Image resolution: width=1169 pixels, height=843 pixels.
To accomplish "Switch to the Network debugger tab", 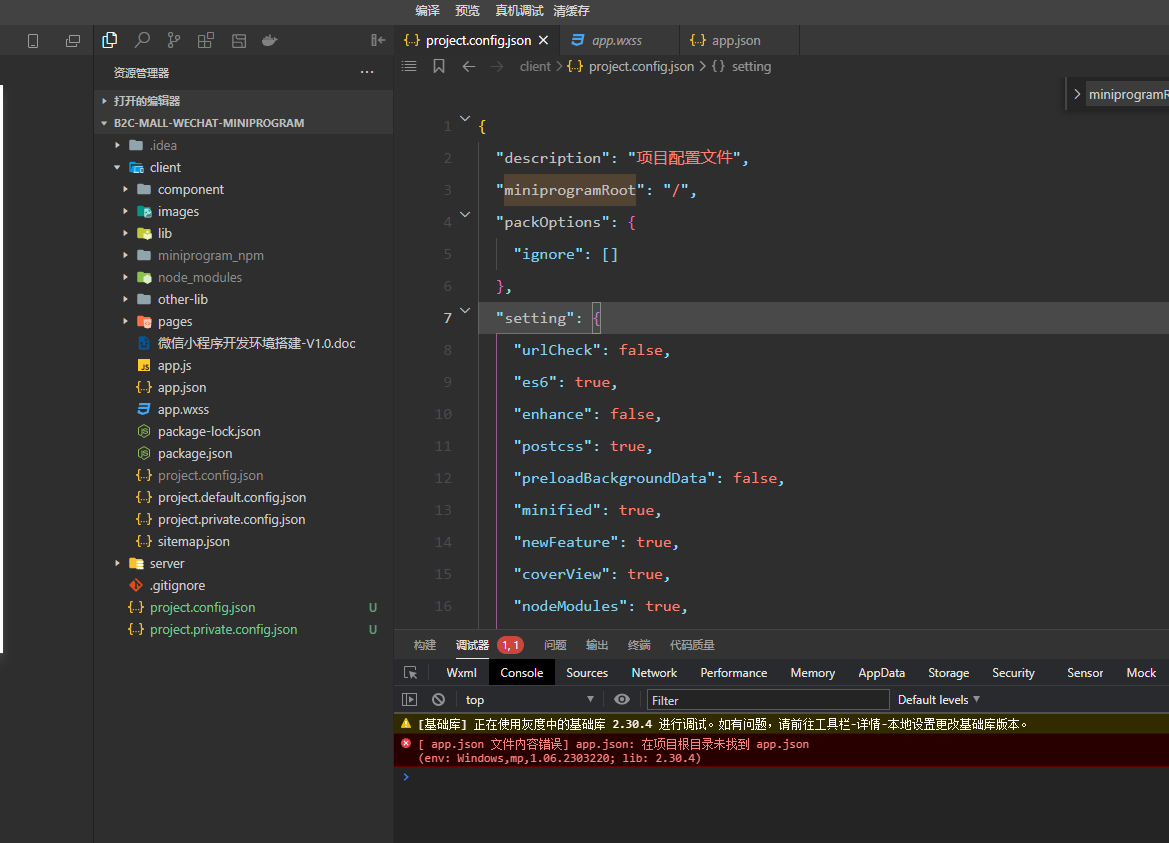I will click(654, 673).
